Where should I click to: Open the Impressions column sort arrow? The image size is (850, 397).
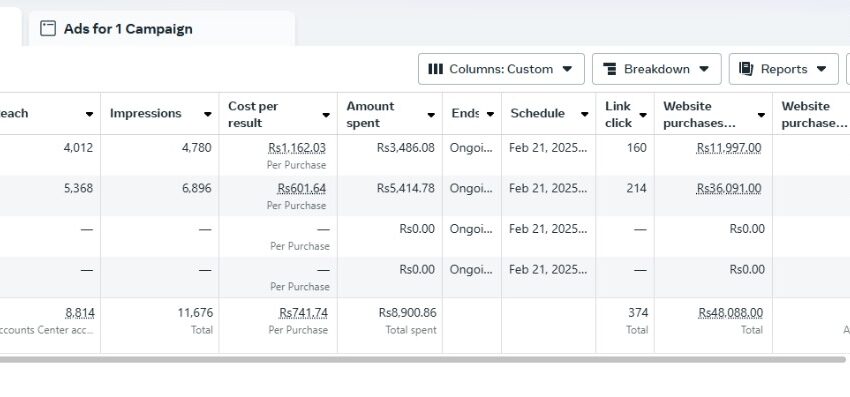tap(207, 114)
